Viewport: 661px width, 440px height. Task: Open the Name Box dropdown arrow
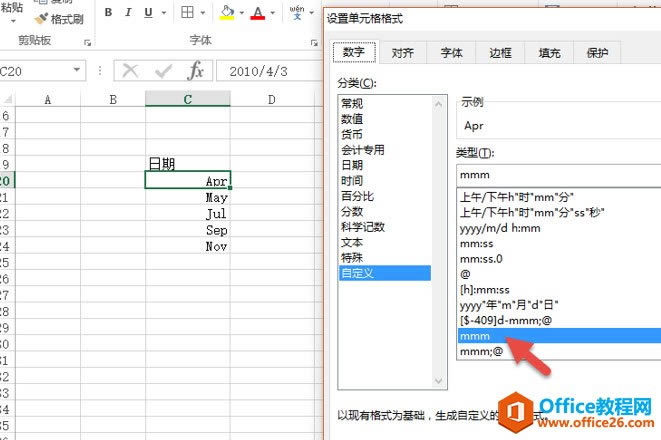[x=77, y=70]
